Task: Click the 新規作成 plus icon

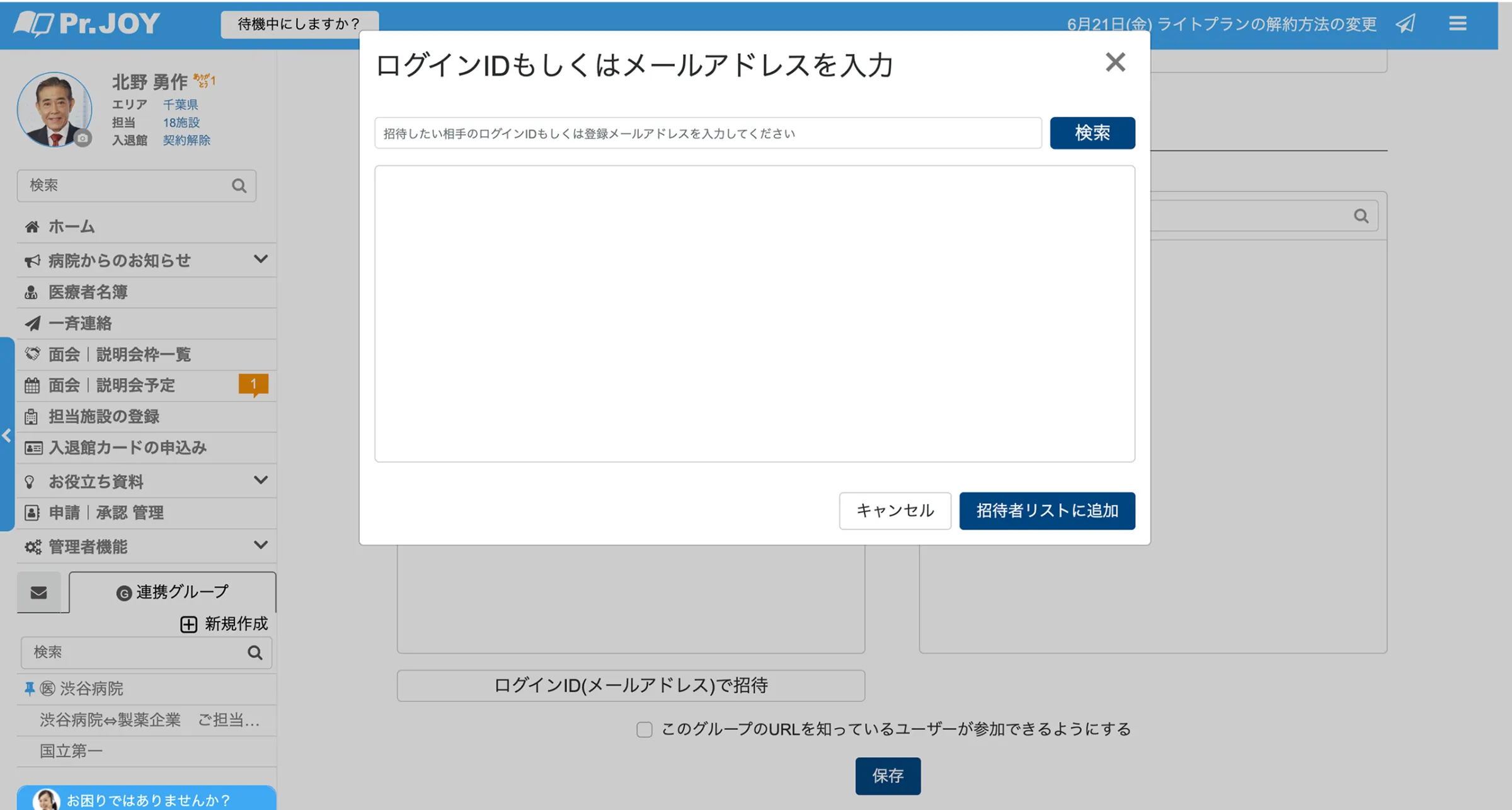Action: click(188, 624)
